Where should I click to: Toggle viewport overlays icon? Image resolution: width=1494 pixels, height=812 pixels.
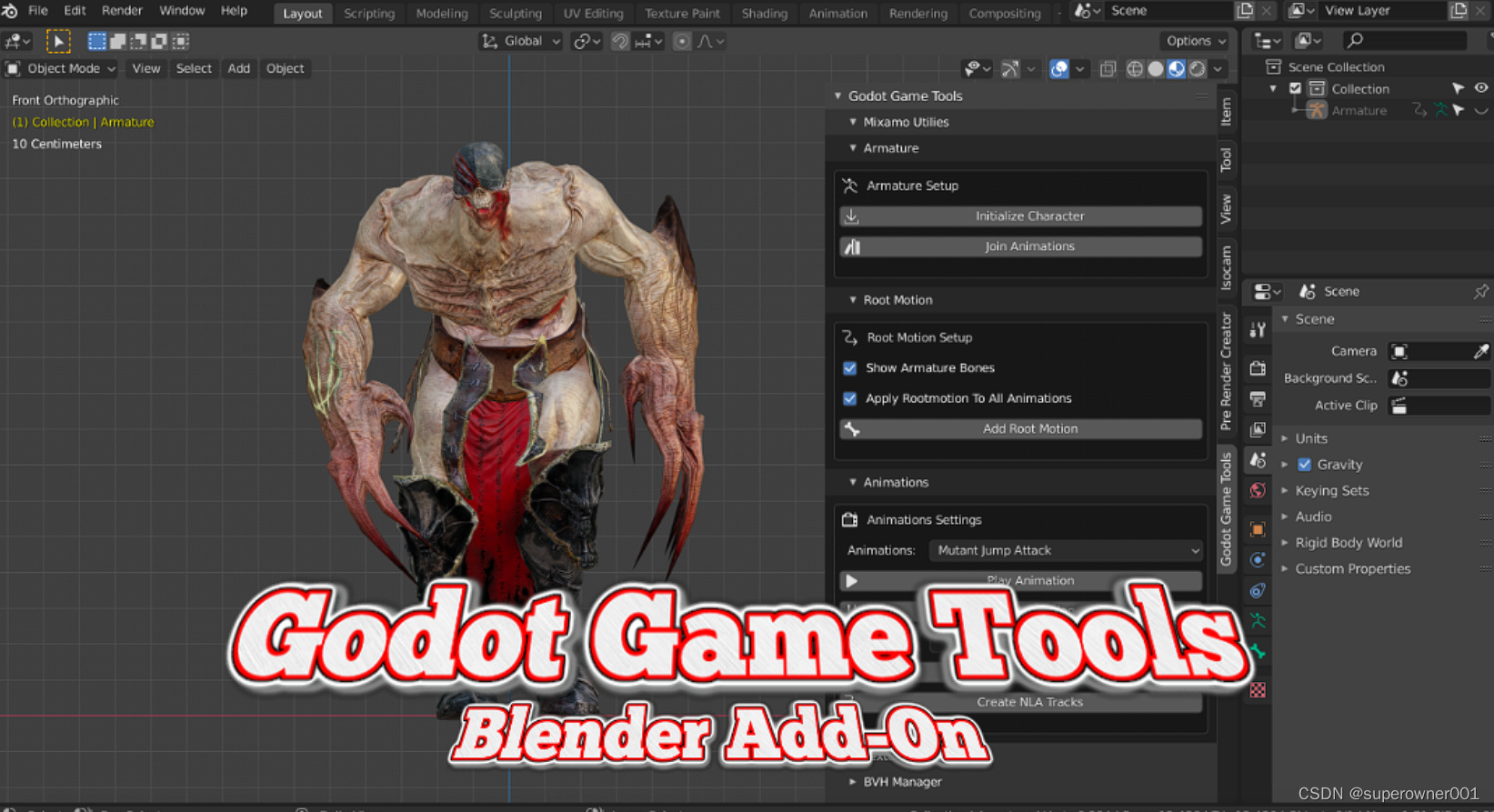pos(1059,68)
